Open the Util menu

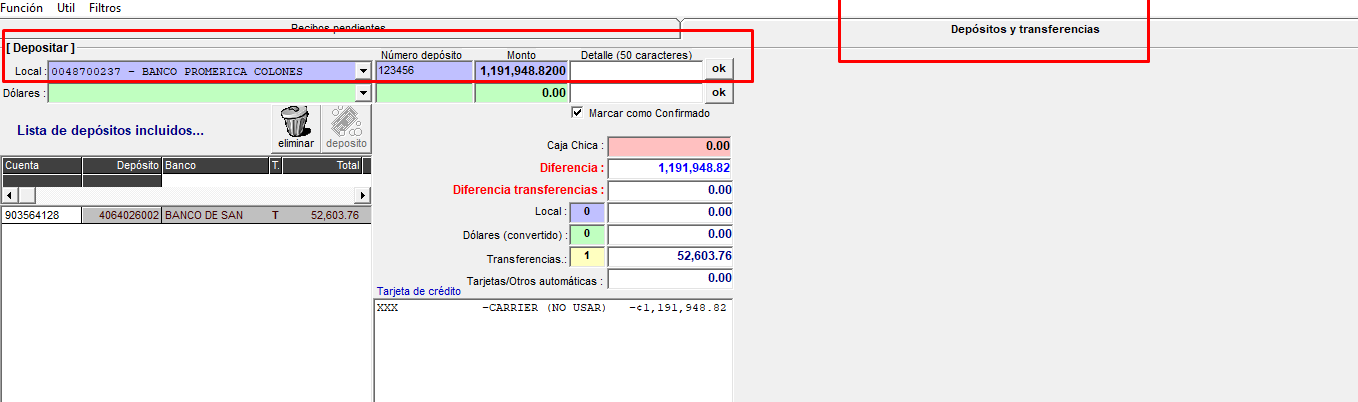[66, 7]
